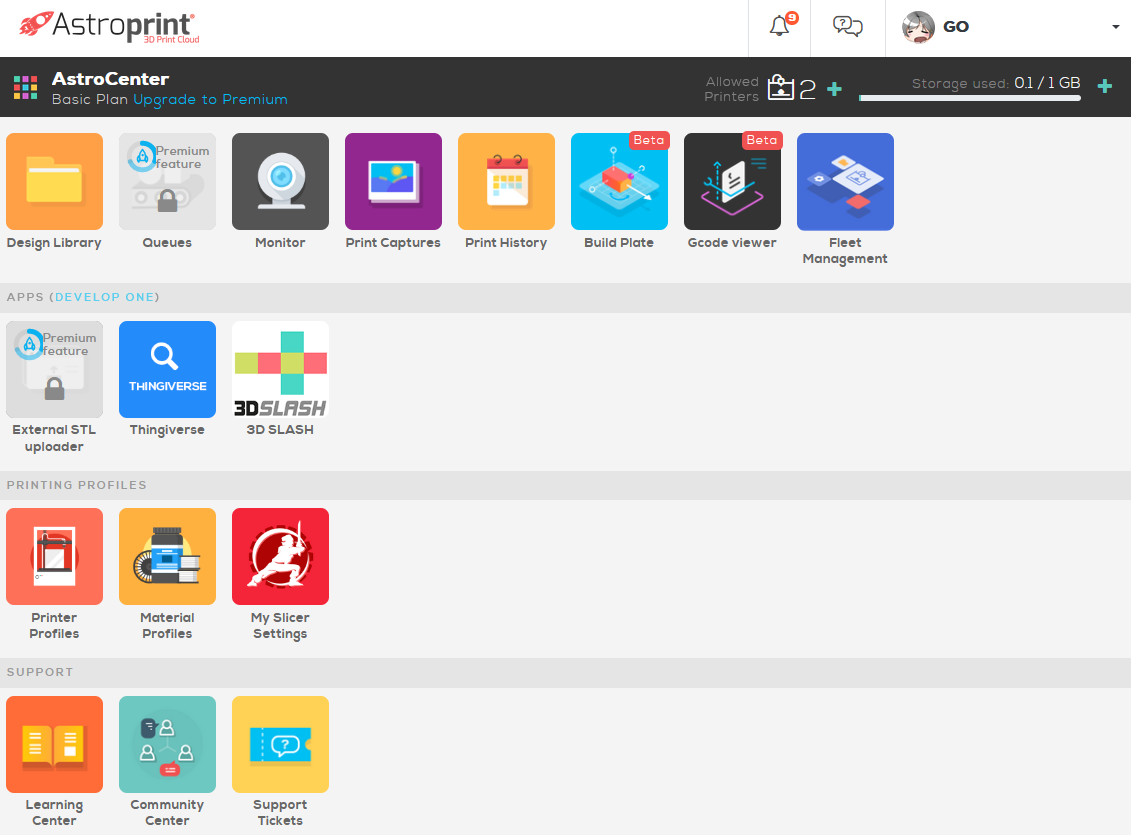The image size is (1131, 835).
Task: Open the Print History calendar app
Action: tap(506, 181)
